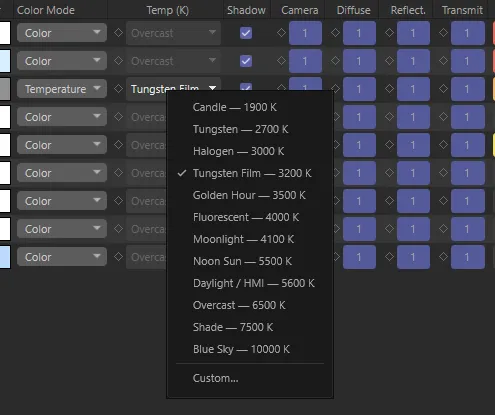The width and height of the screenshot is (495, 415).
Task: Select the checked Tungsten Film — 3200 K entry
Action: [250, 173]
